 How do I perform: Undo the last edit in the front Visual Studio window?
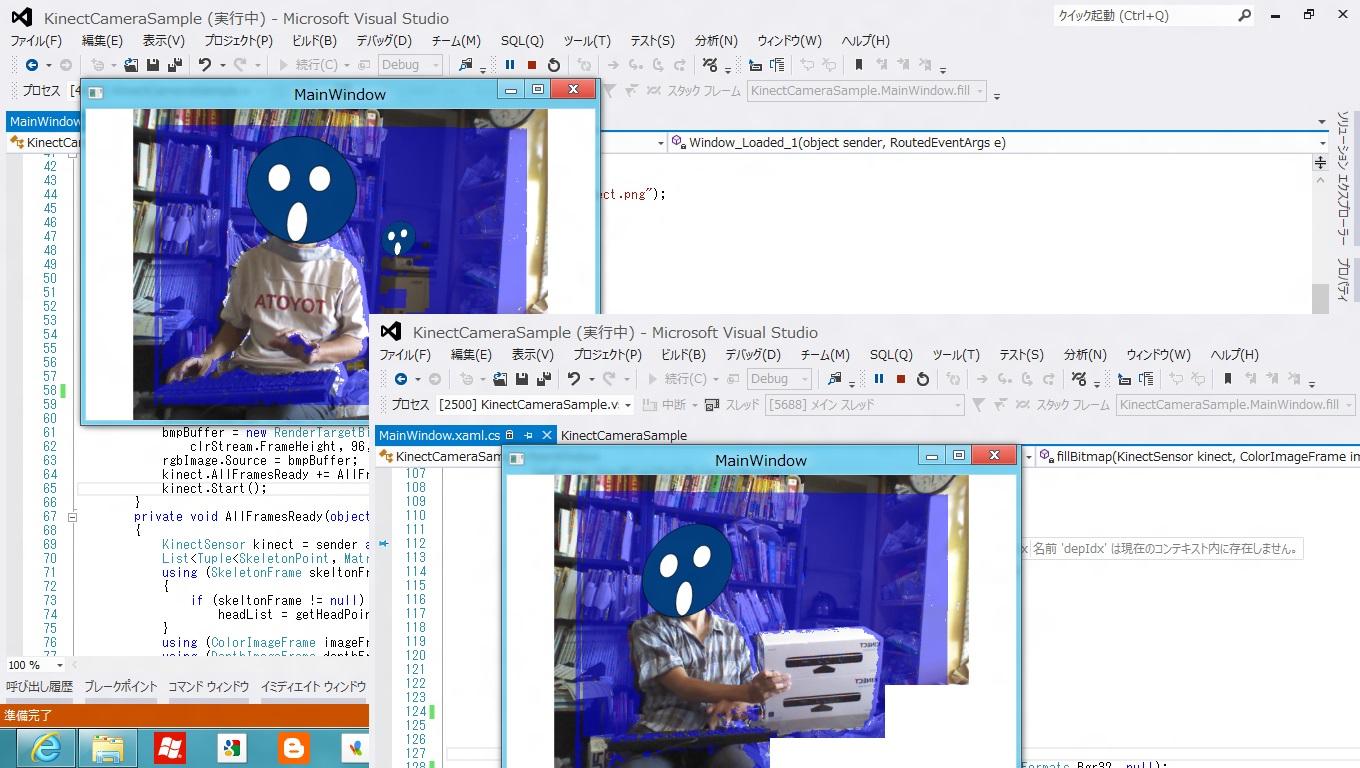[573, 379]
